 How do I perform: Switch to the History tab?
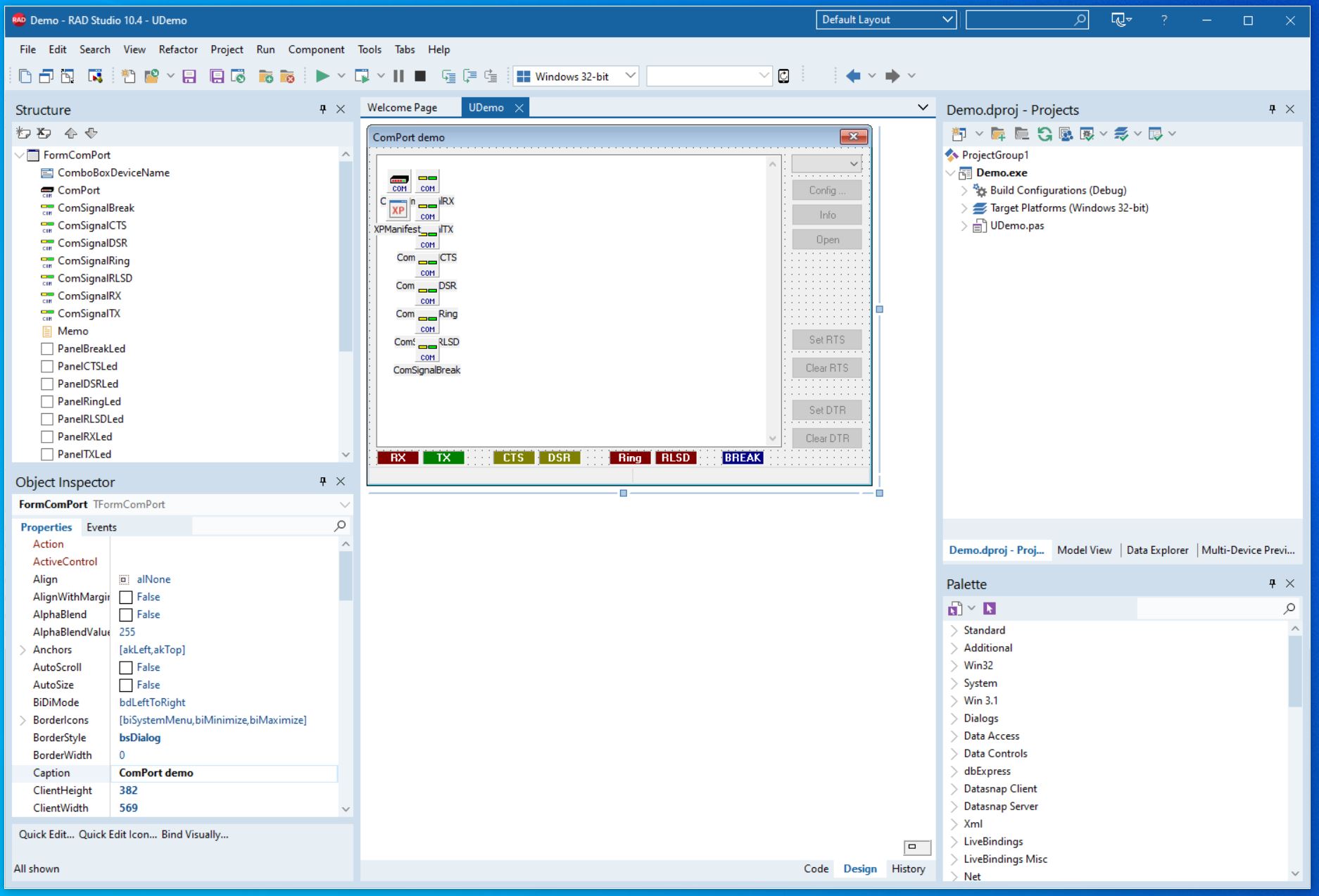tap(908, 869)
